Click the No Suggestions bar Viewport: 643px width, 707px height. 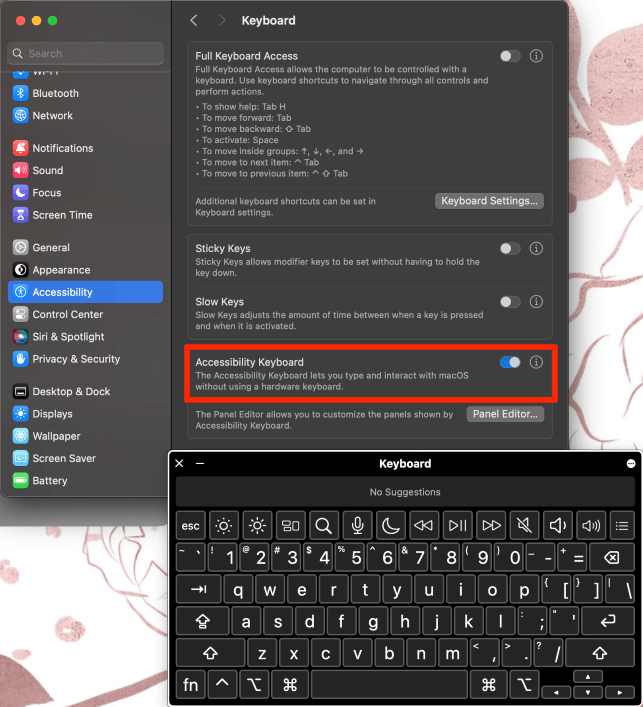point(405,492)
